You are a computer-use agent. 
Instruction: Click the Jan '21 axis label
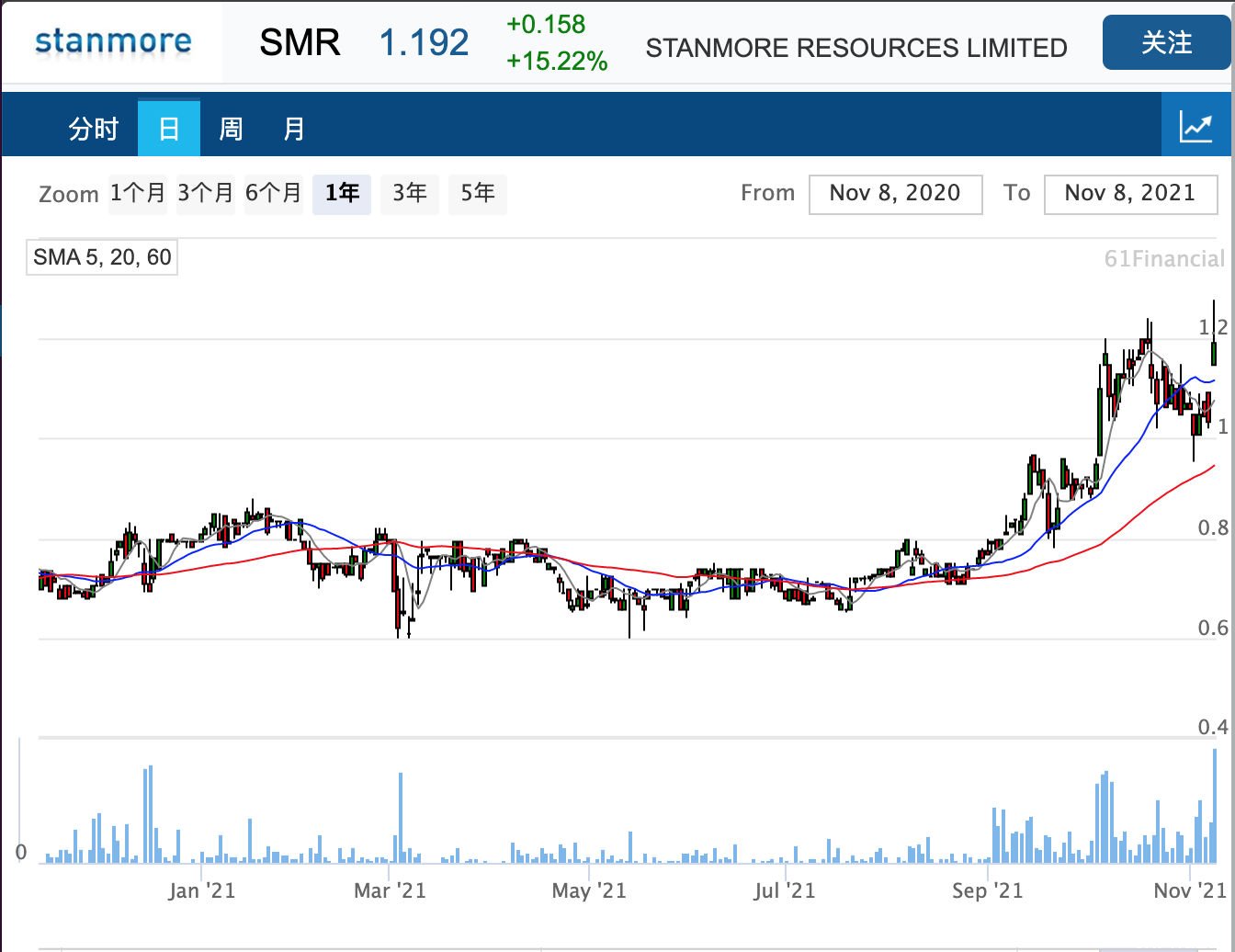pos(201,890)
